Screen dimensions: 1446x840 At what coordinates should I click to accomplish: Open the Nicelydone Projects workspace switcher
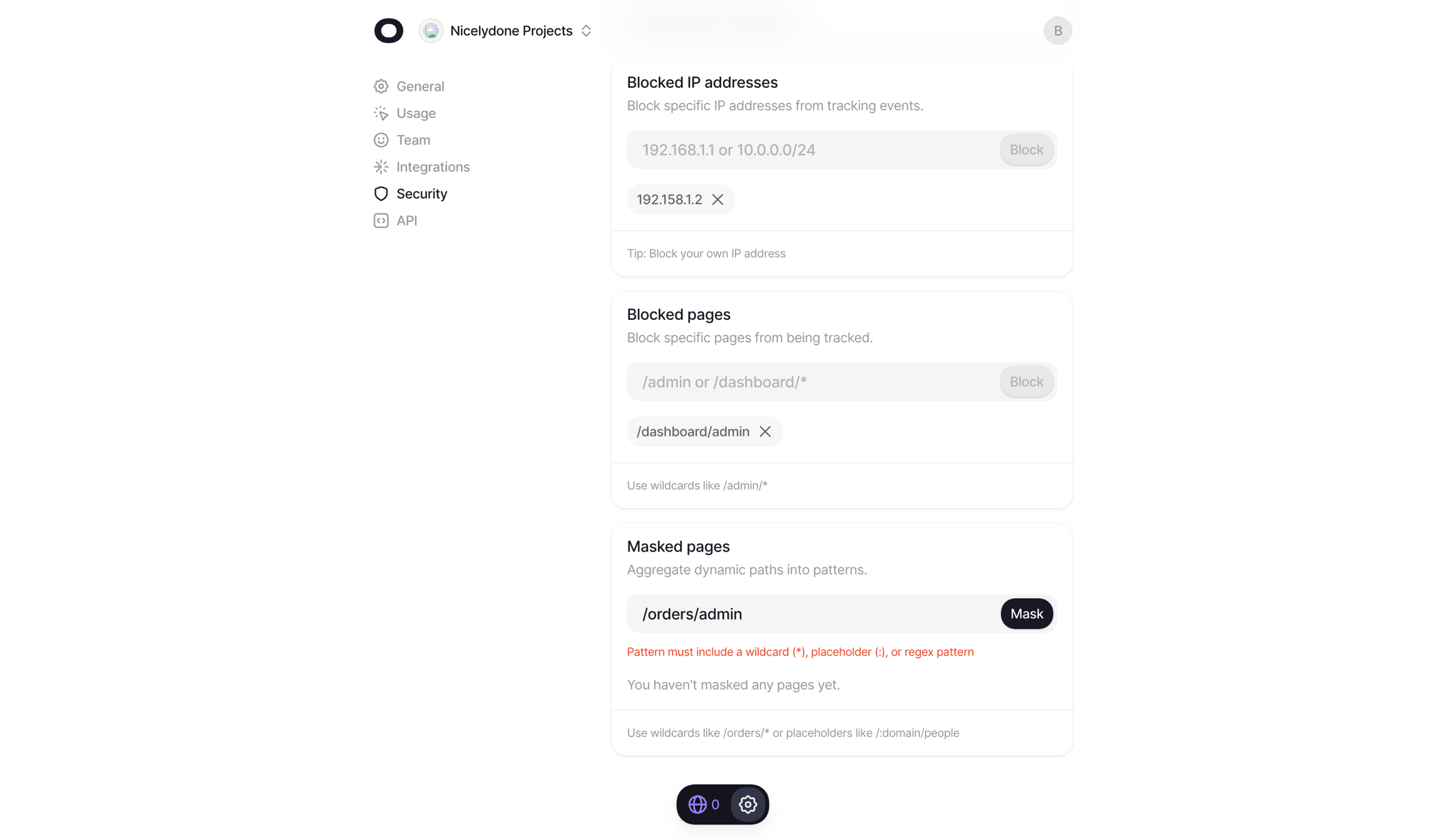[x=506, y=31]
